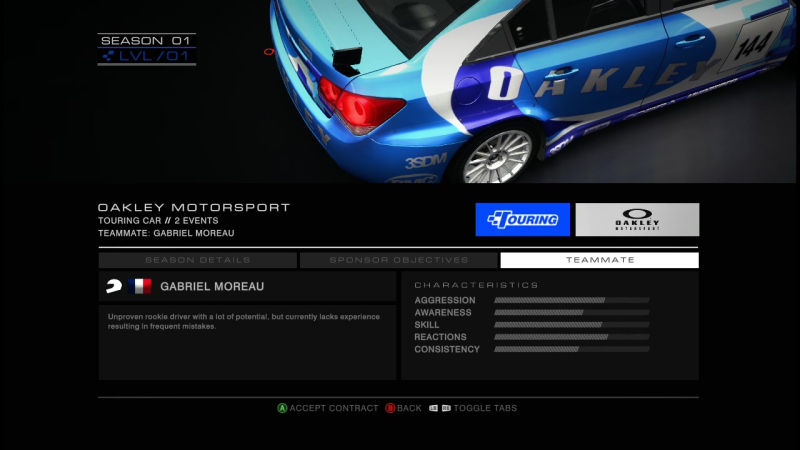Click the Skill stat bar

pyautogui.click(x=572, y=324)
